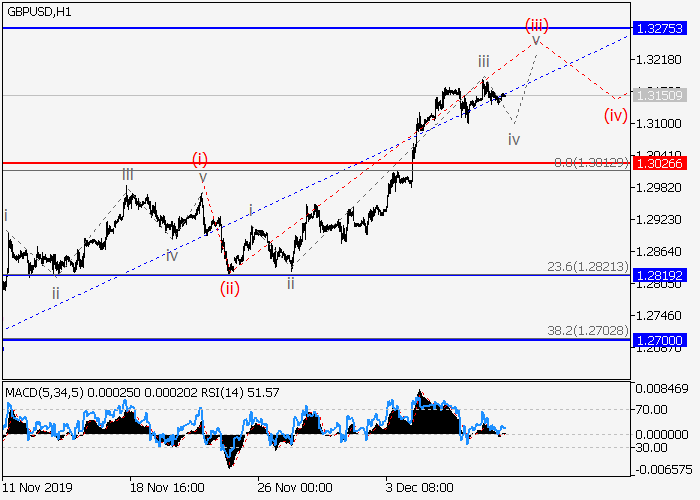Screen dimensions: 700x500
Task: Select the 3 Dec 08:00 time marker
Action: click(x=424, y=487)
